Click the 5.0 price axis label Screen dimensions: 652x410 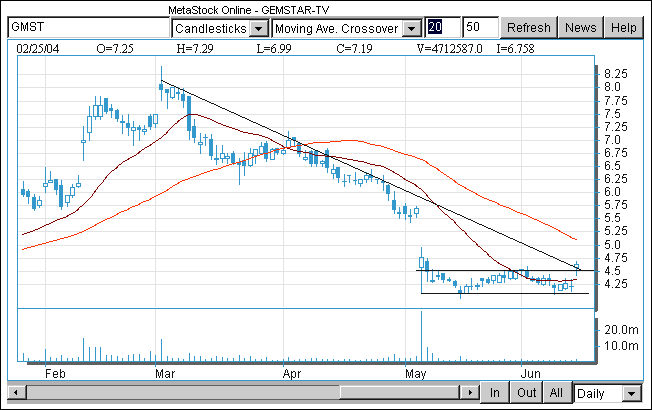click(x=612, y=245)
